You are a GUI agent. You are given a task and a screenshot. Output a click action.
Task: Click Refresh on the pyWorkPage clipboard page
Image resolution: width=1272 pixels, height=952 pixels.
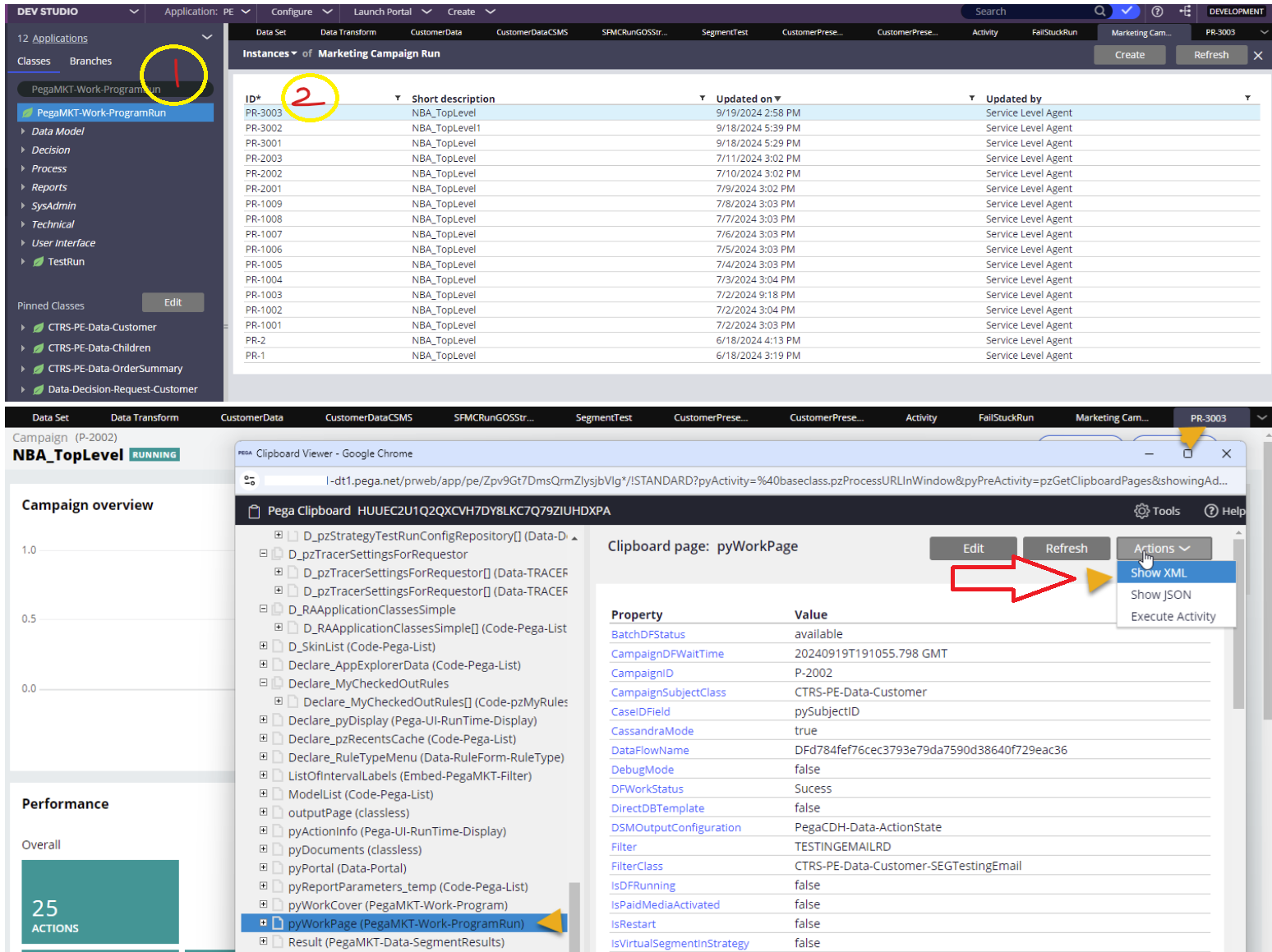click(1067, 549)
